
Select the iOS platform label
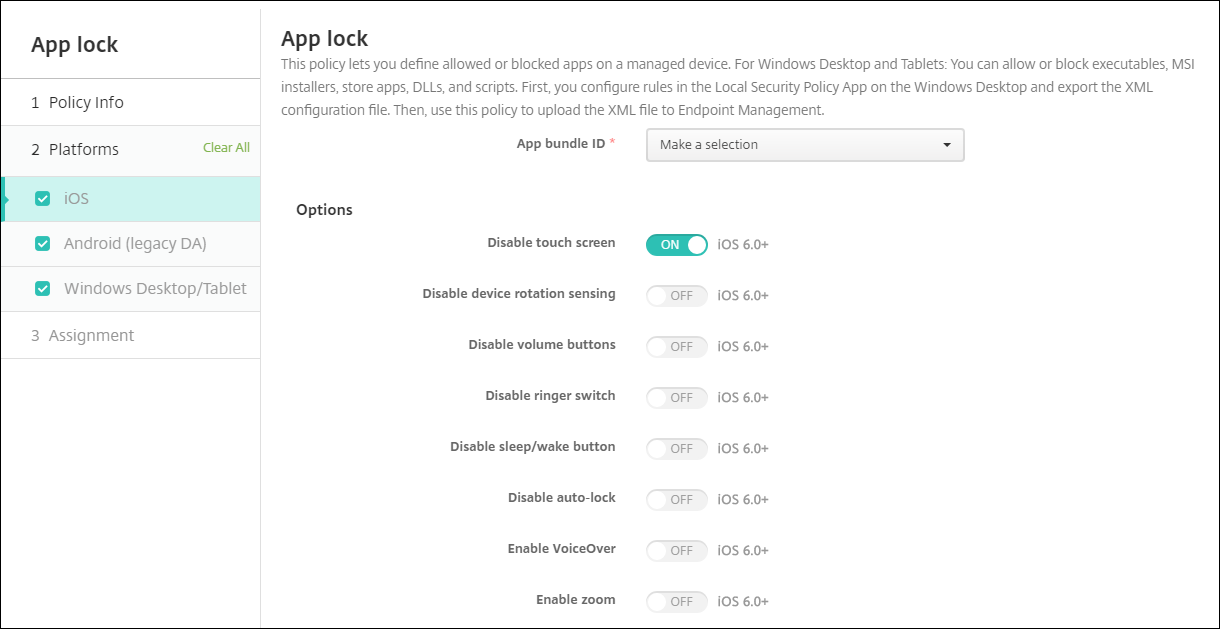pos(76,199)
